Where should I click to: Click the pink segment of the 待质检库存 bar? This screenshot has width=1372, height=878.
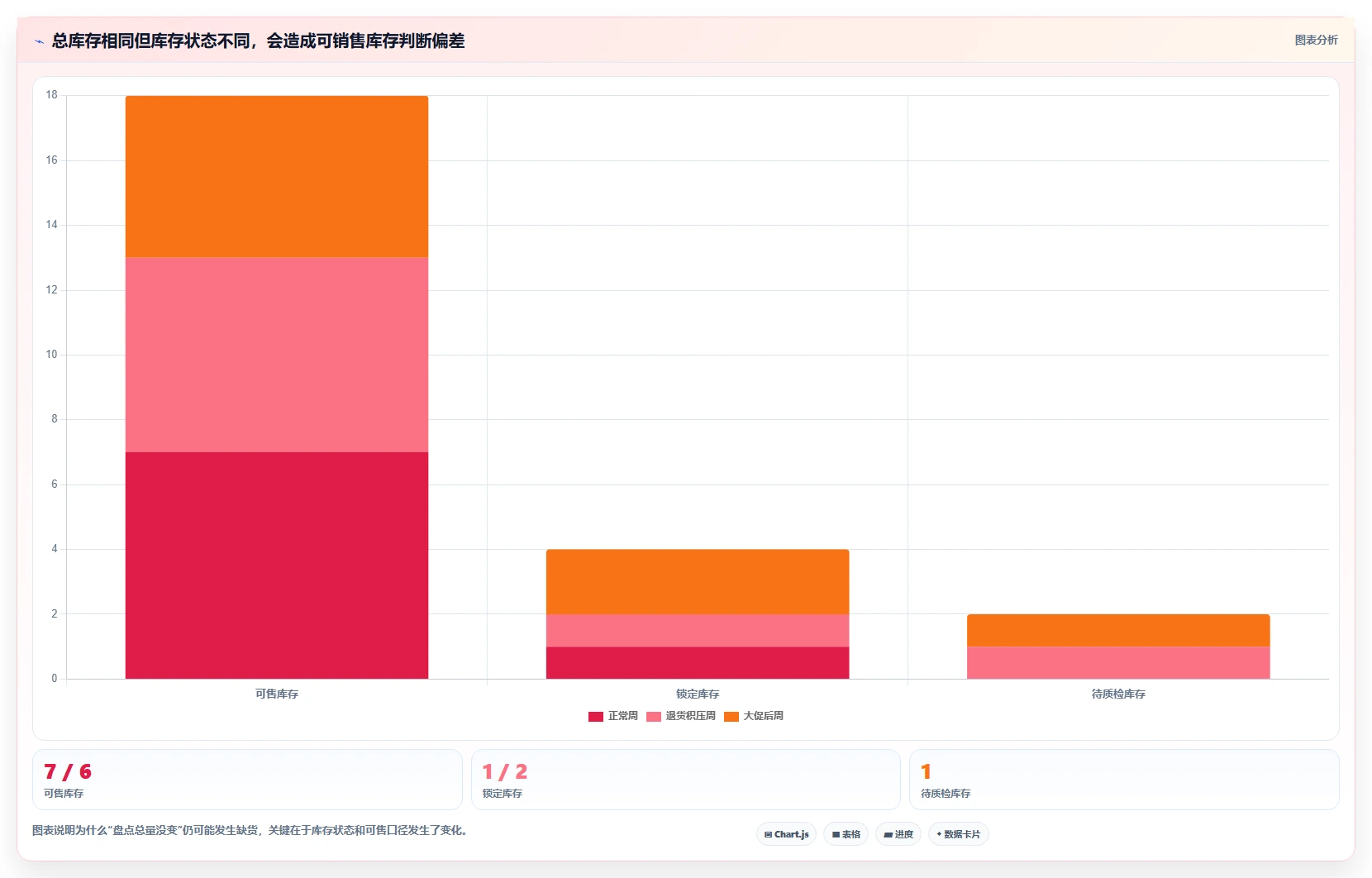pos(1118,663)
